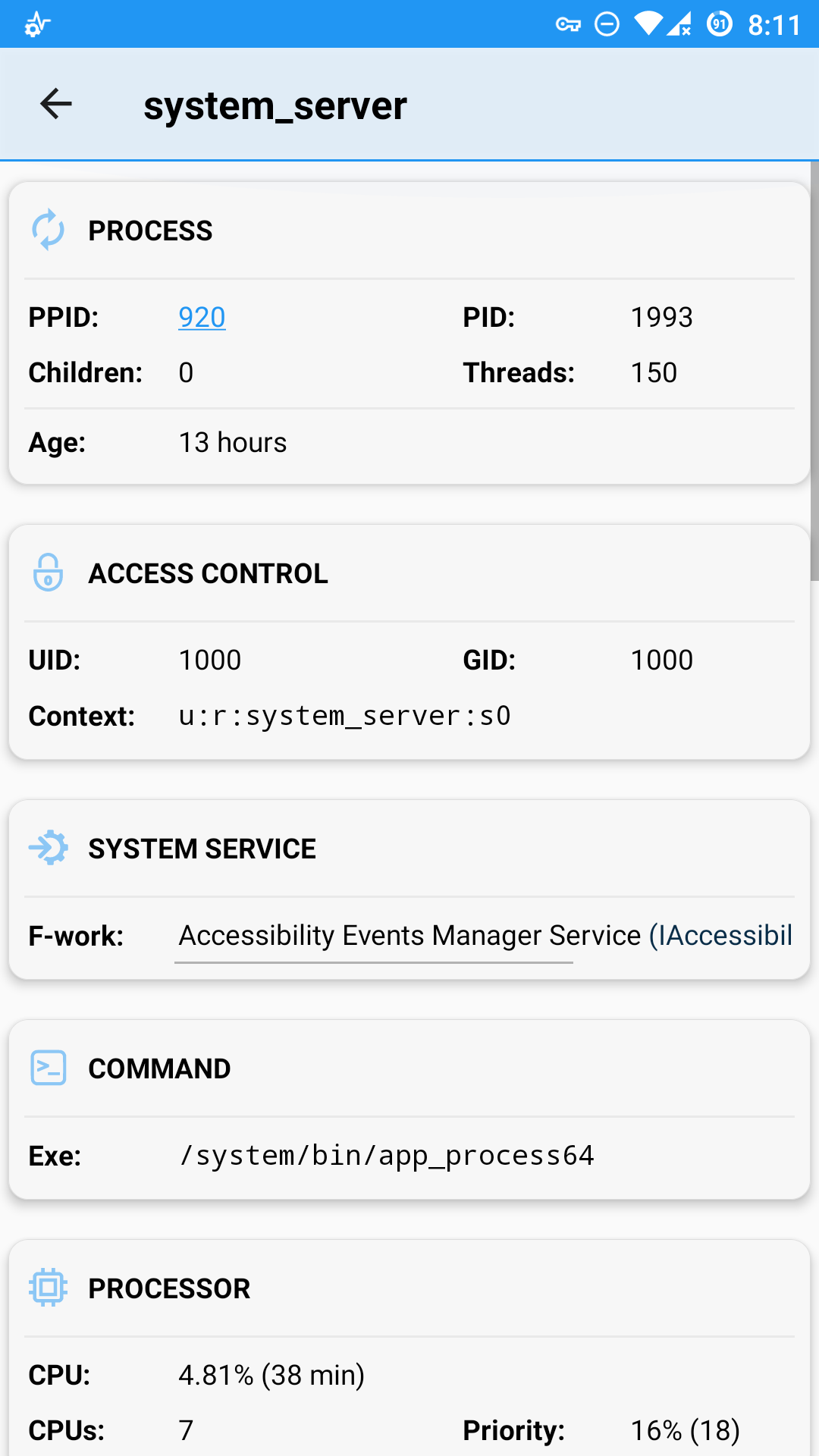
Task: Tap the GID value 1000
Action: click(661, 660)
